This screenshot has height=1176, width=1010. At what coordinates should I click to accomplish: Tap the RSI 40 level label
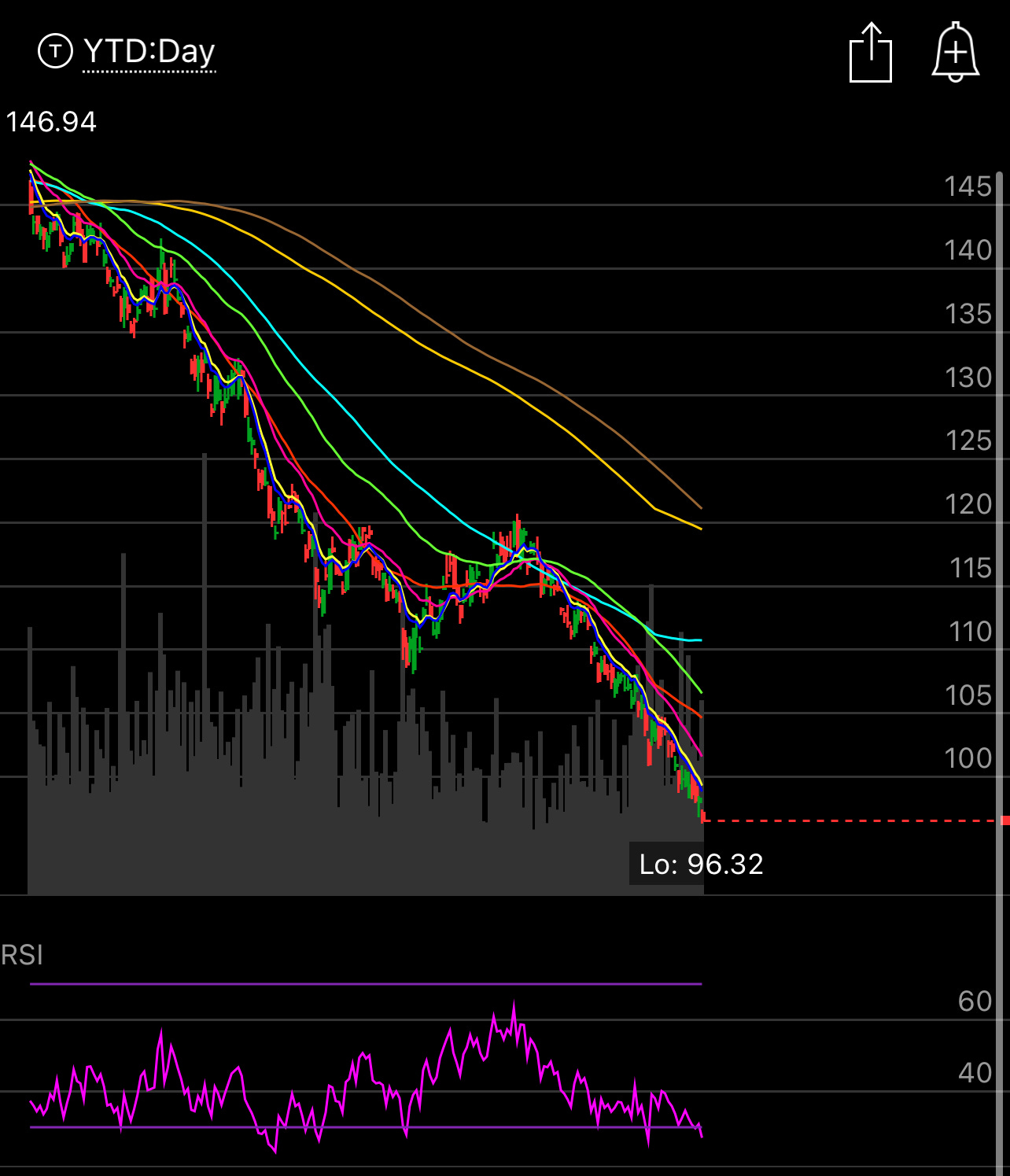pyautogui.click(x=975, y=1073)
